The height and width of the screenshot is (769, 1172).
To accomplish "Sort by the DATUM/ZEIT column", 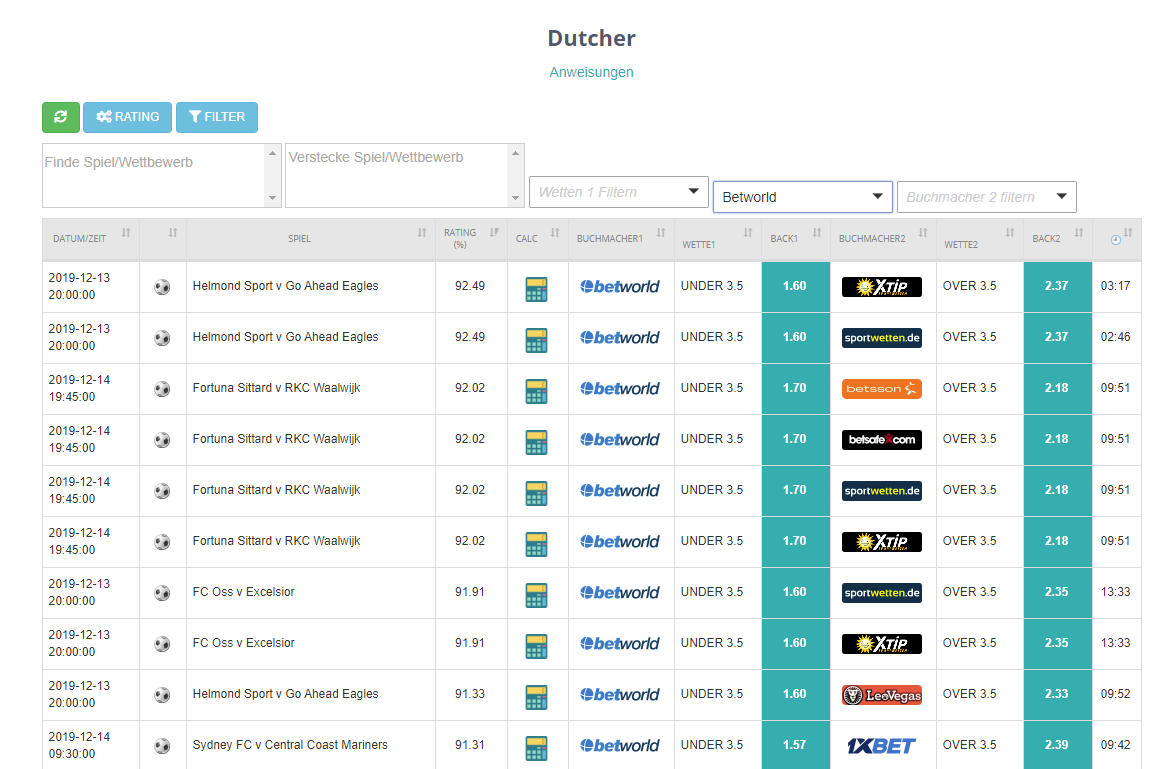I will (90, 238).
